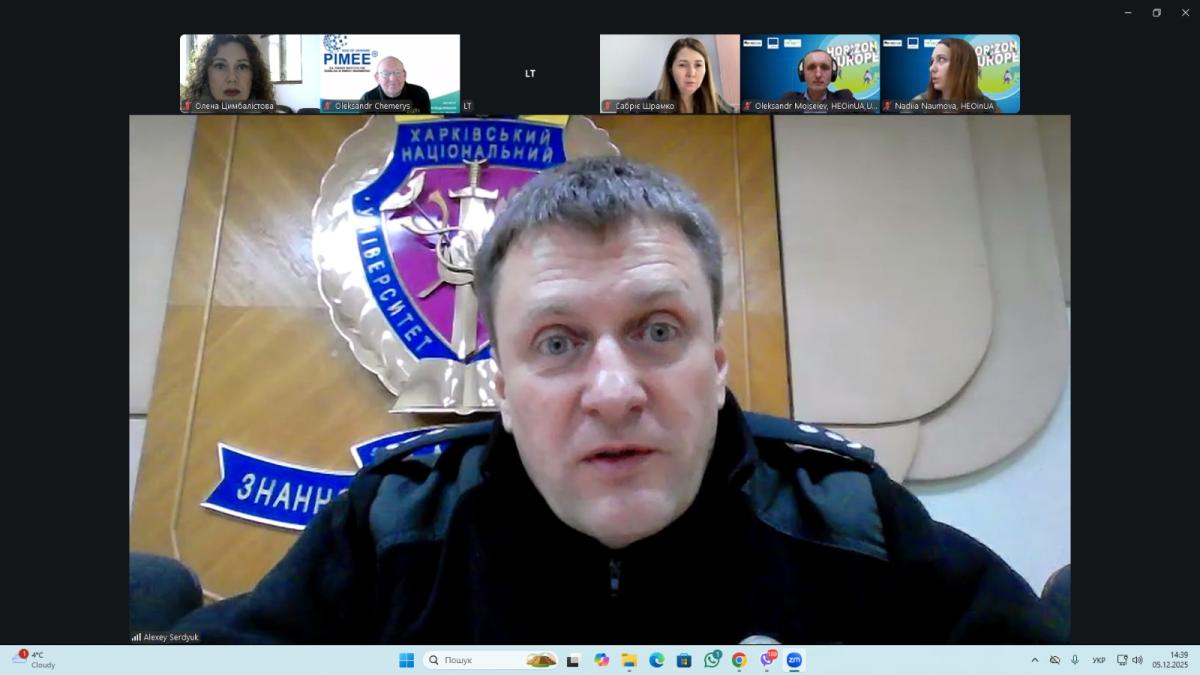Open Copilot from the taskbar
Image resolution: width=1200 pixels, height=675 pixels.
(601, 660)
